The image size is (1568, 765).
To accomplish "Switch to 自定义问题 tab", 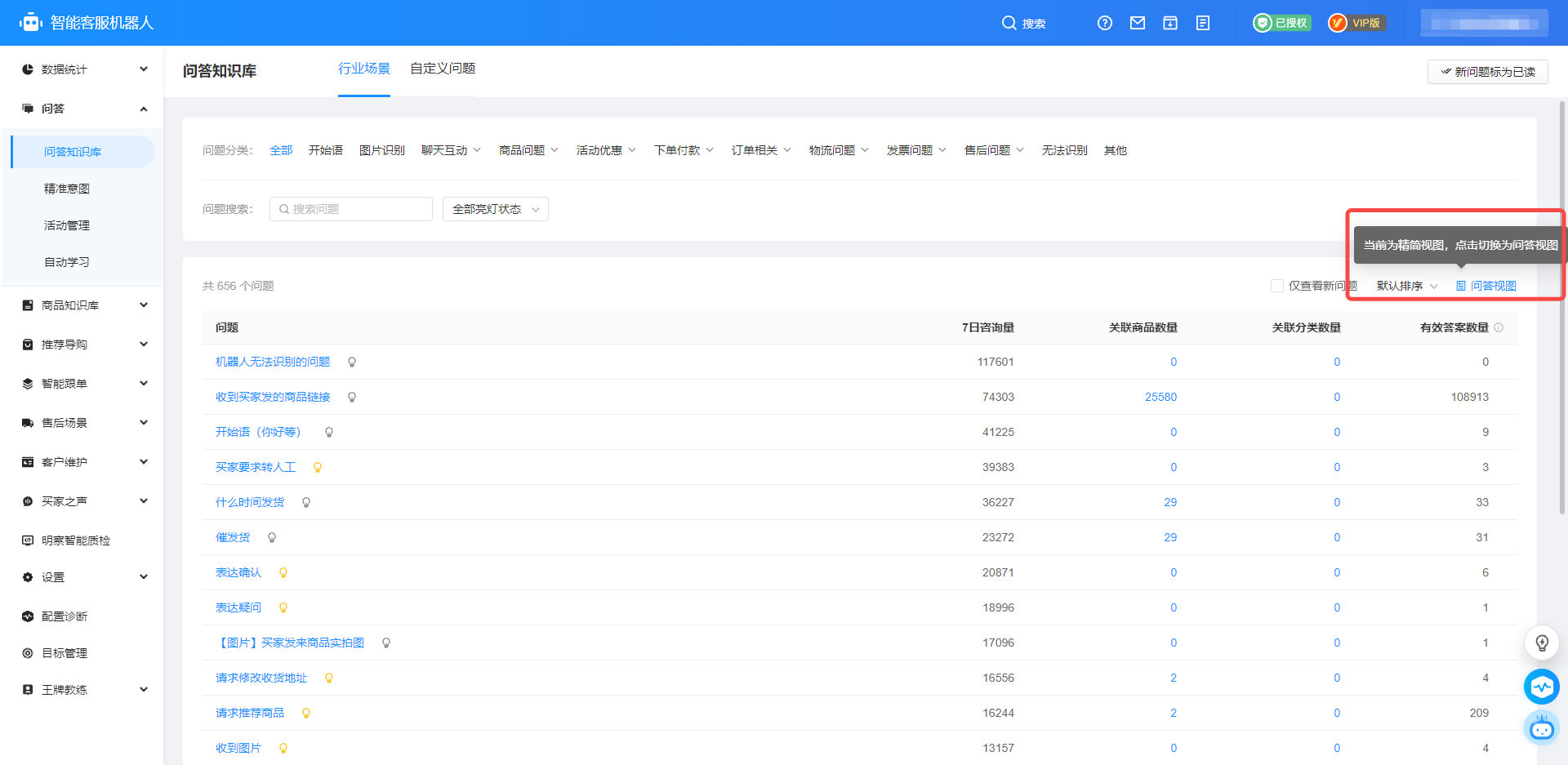I will (x=443, y=69).
